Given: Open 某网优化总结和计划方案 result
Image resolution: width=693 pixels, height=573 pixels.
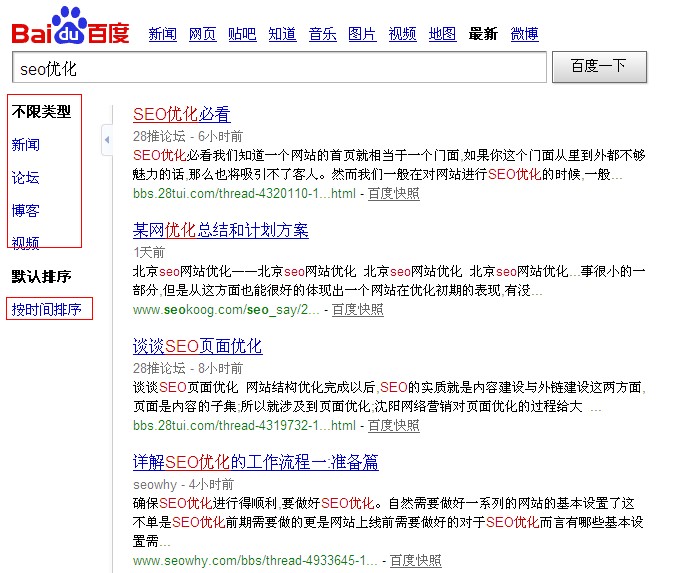Looking at the screenshot, I should (220, 231).
